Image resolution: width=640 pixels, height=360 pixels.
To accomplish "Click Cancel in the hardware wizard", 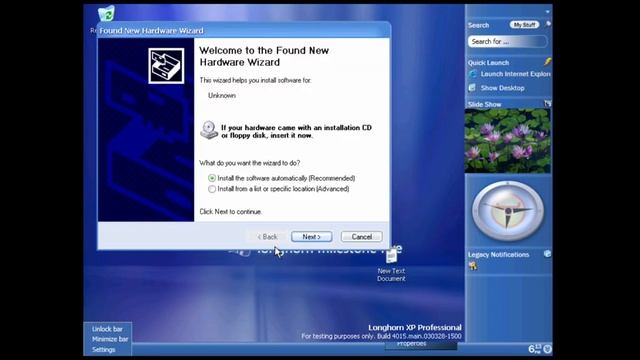I will coord(362,237).
